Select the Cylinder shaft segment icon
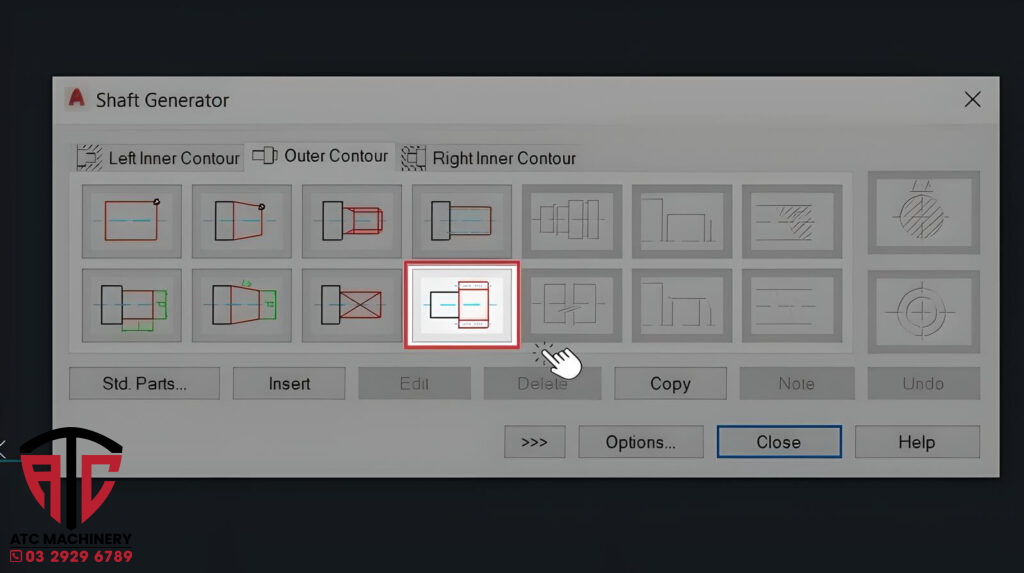The image size is (1024, 573). pyautogui.click(x=131, y=221)
